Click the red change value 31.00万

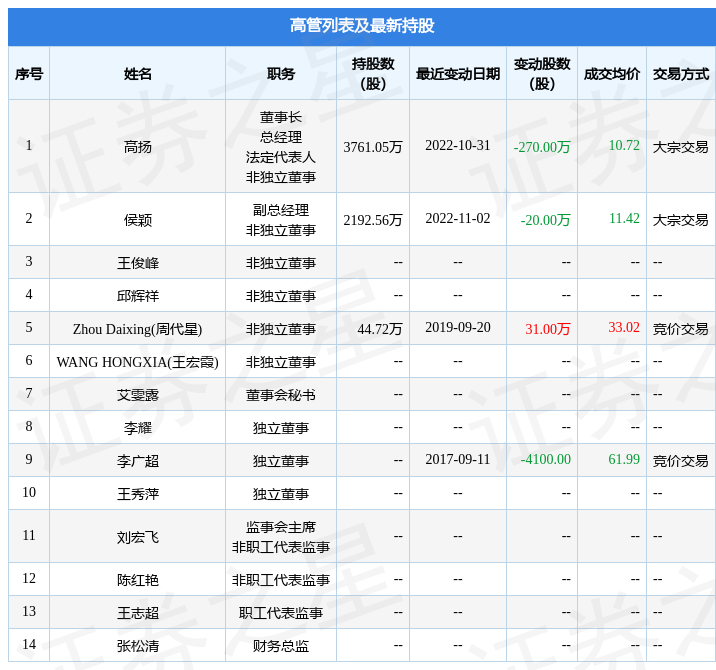(548, 329)
